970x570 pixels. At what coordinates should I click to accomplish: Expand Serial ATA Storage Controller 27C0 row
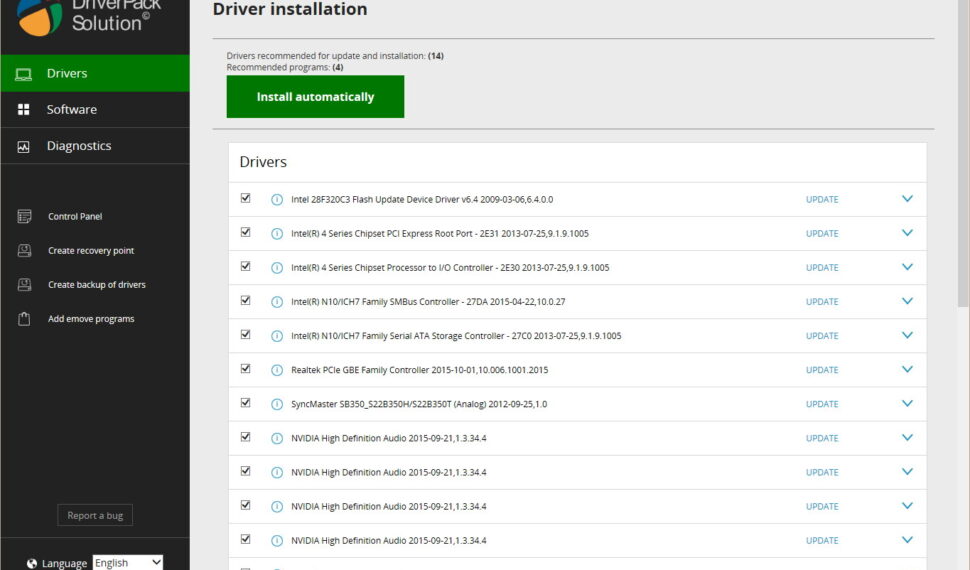click(x=907, y=335)
